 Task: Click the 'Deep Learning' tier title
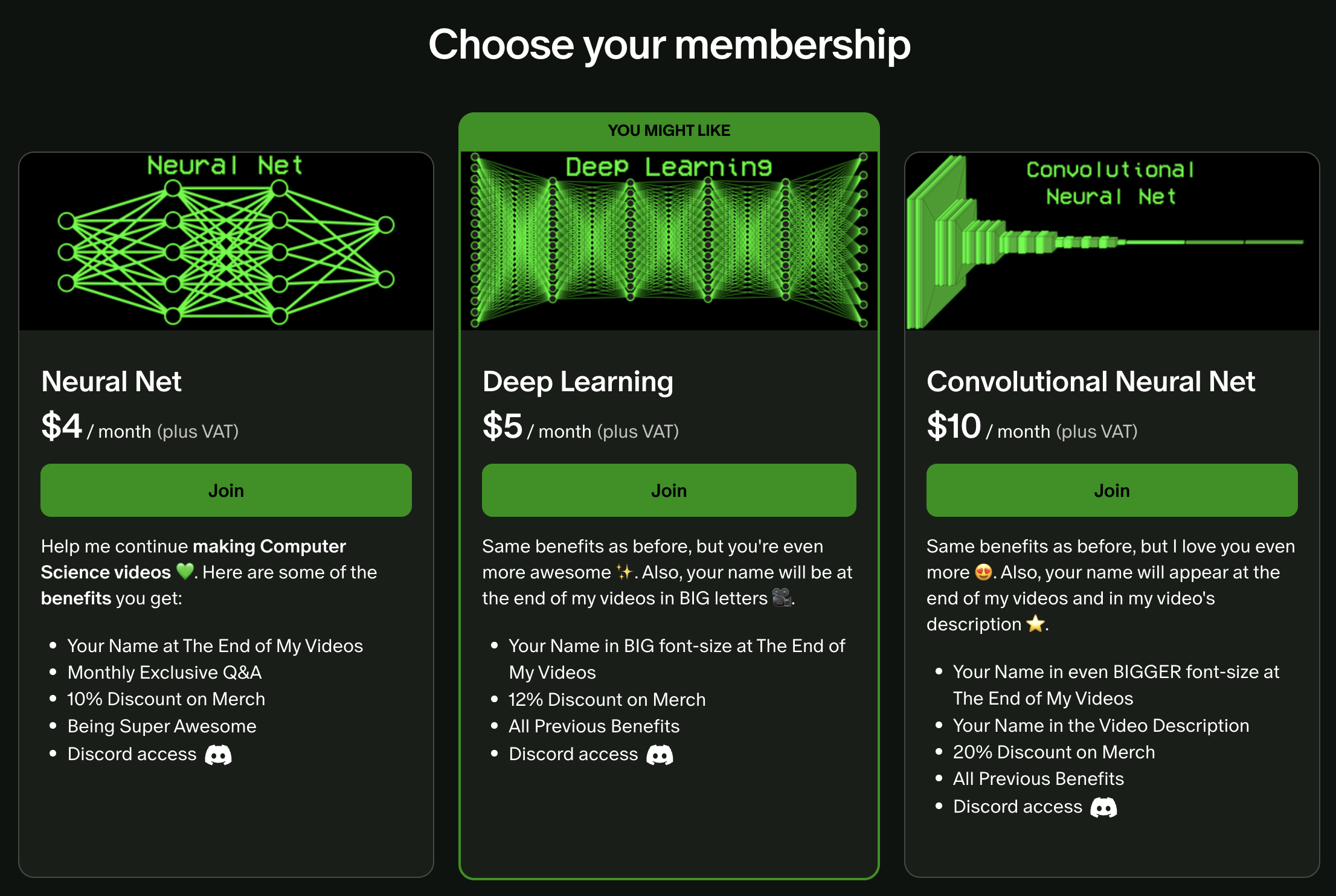[577, 382]
